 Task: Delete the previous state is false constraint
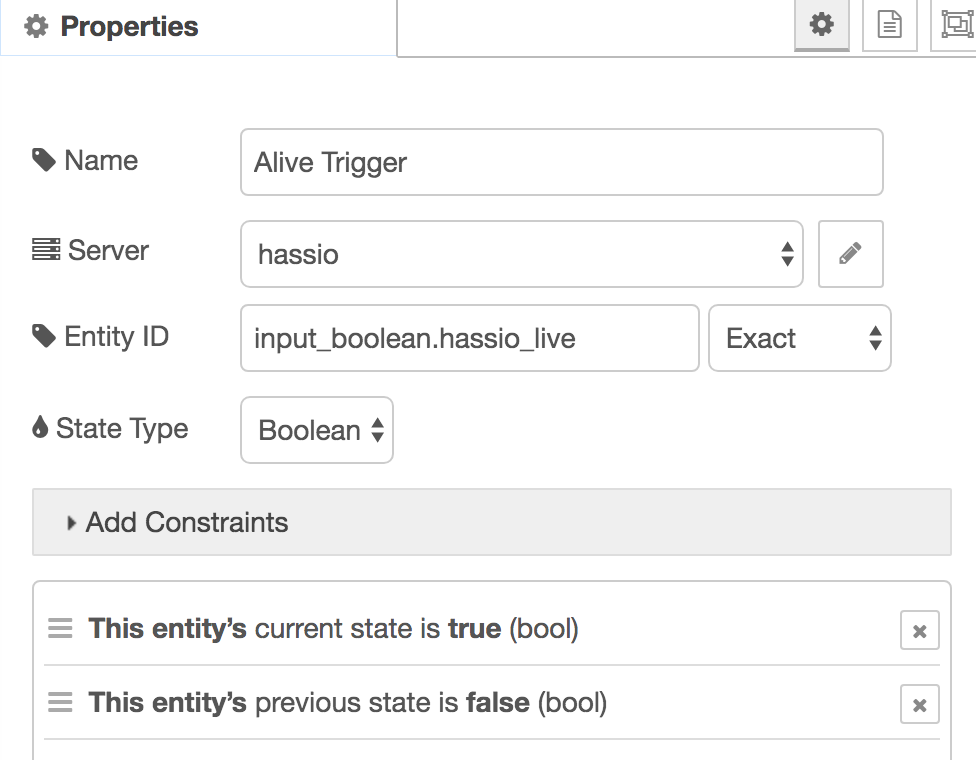(919, 705)
